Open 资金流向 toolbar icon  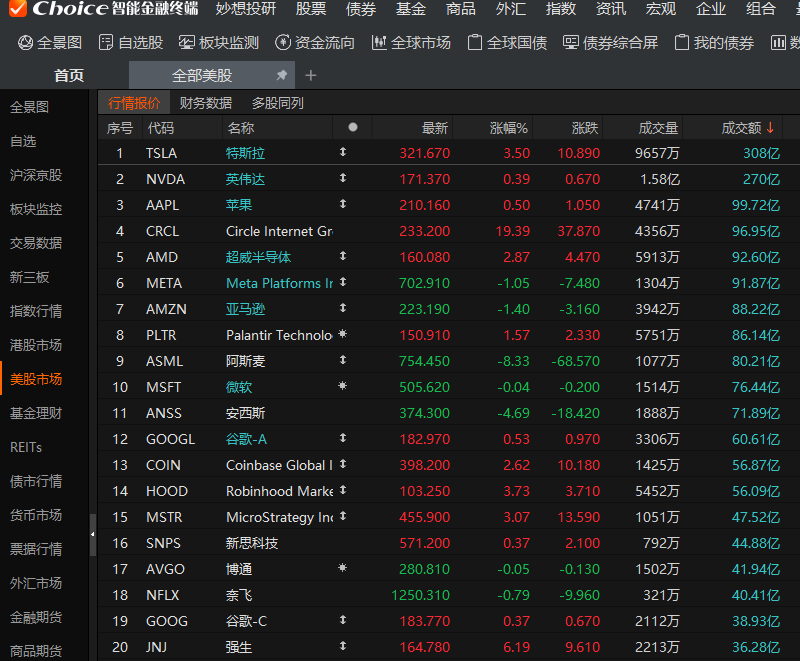pos(283,43)
